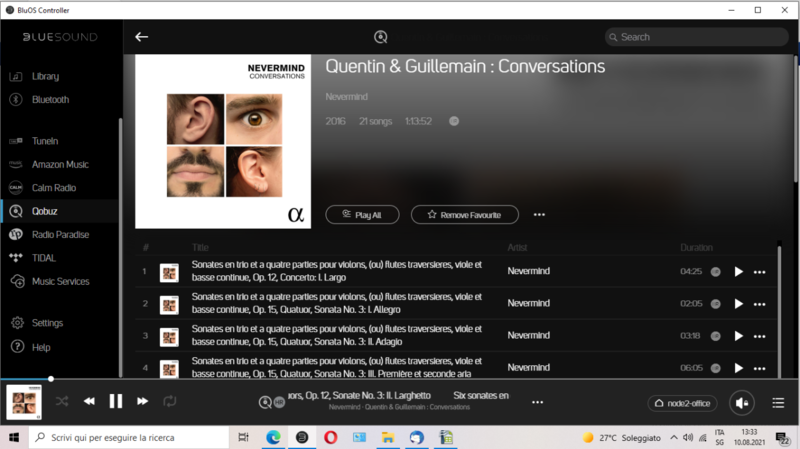Screen dimensions: 800x449
Task: Skip to the next track
Action: [142, 401]
